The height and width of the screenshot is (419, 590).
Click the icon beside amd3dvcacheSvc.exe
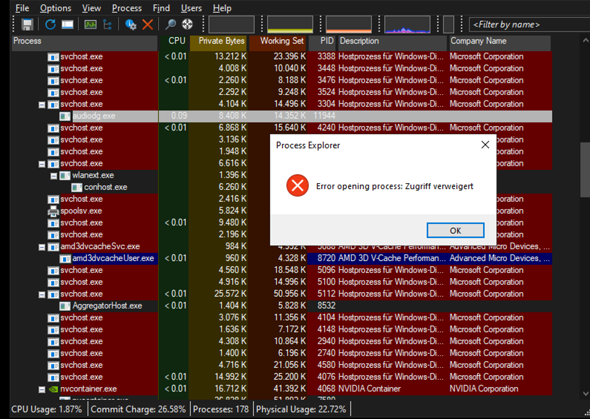(53, 247)
